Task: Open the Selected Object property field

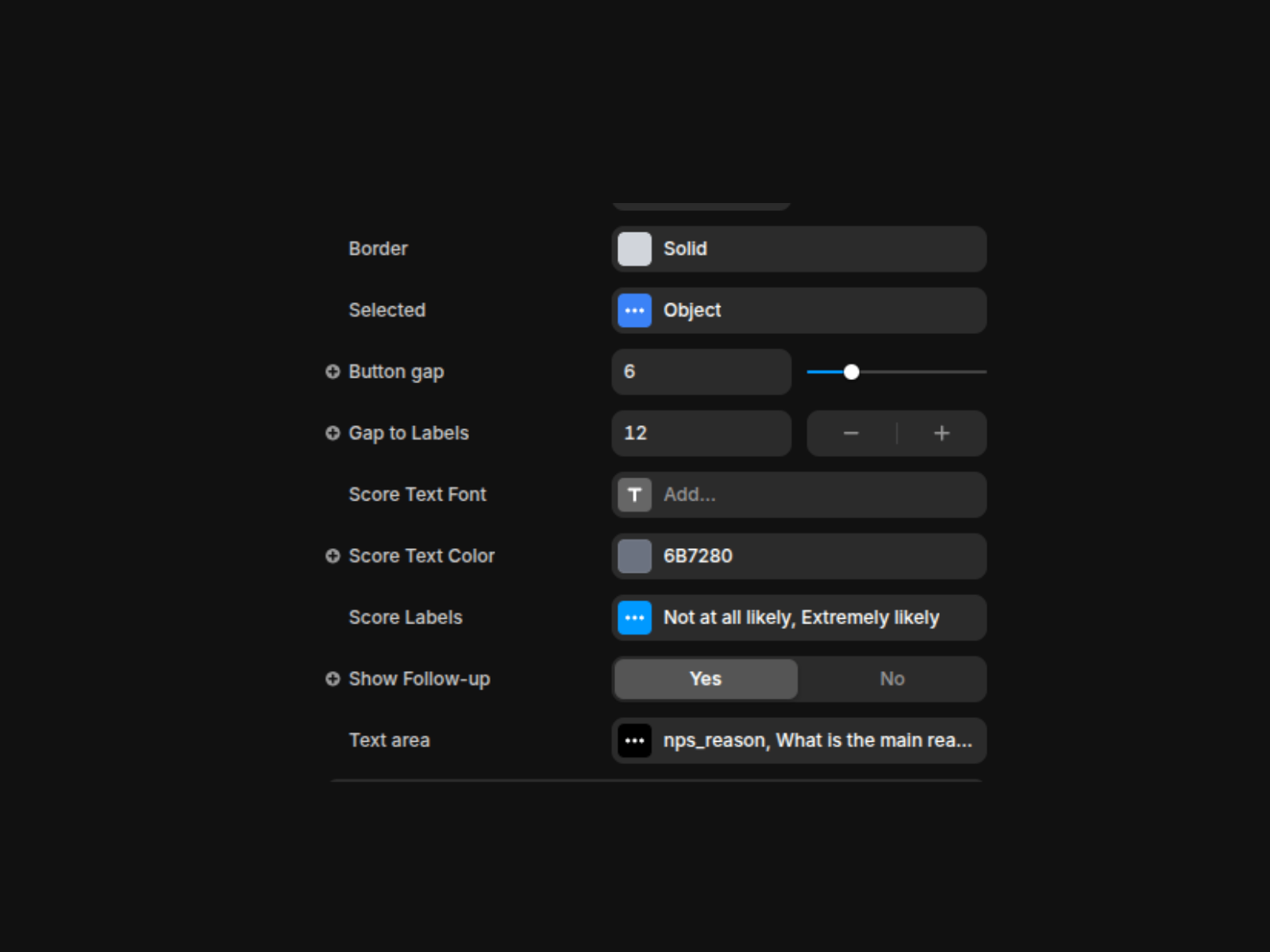Action: click(818, 310)
